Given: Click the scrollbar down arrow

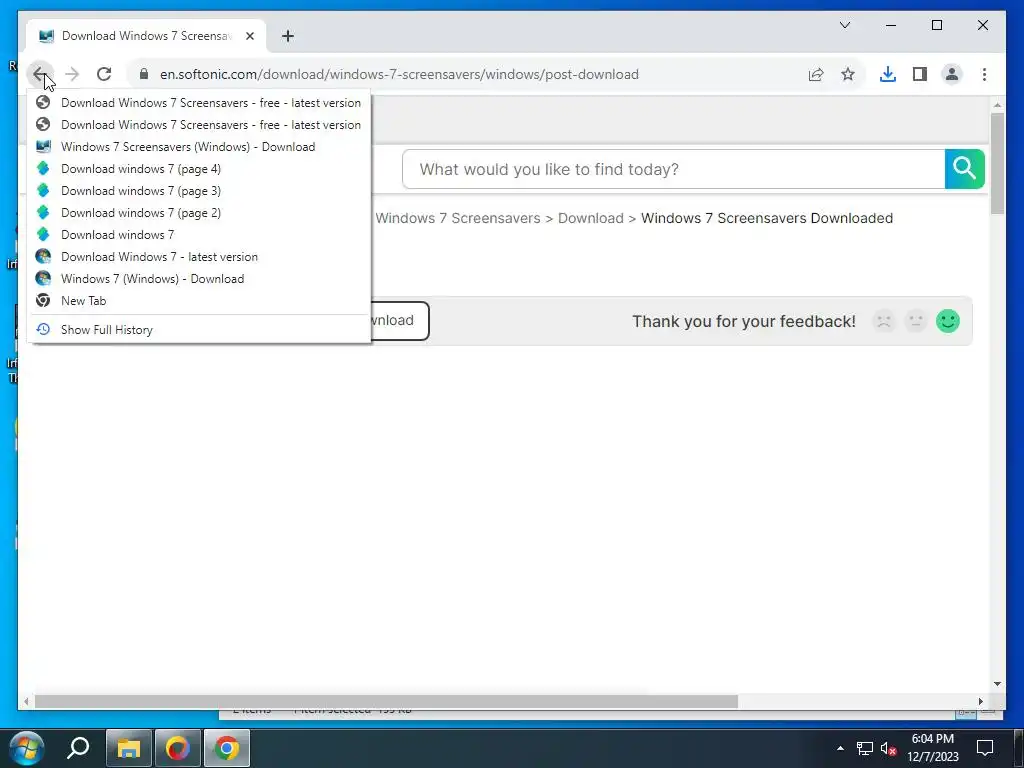Looking at the screenshot, I should [x=997, y=684].
